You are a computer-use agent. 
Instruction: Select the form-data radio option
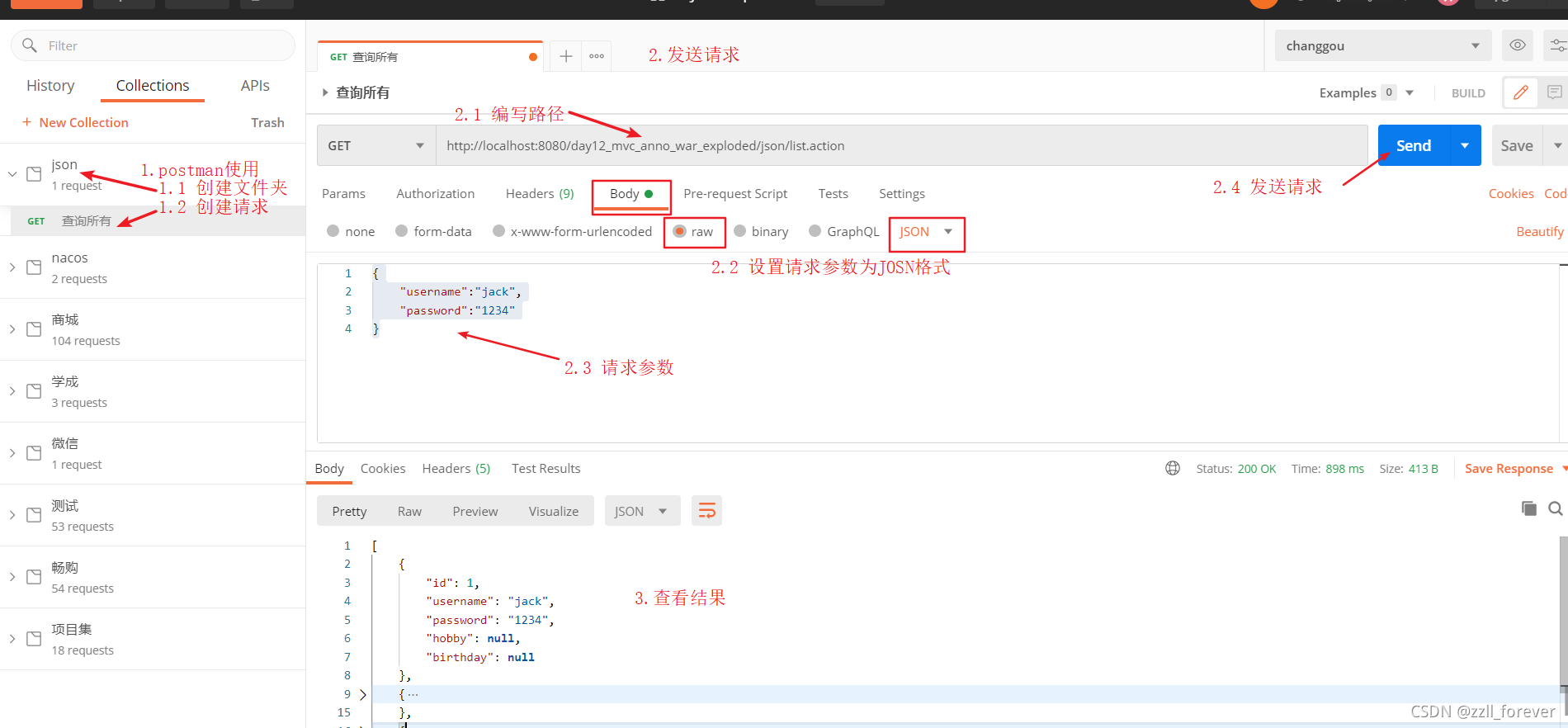pos(401,231)
